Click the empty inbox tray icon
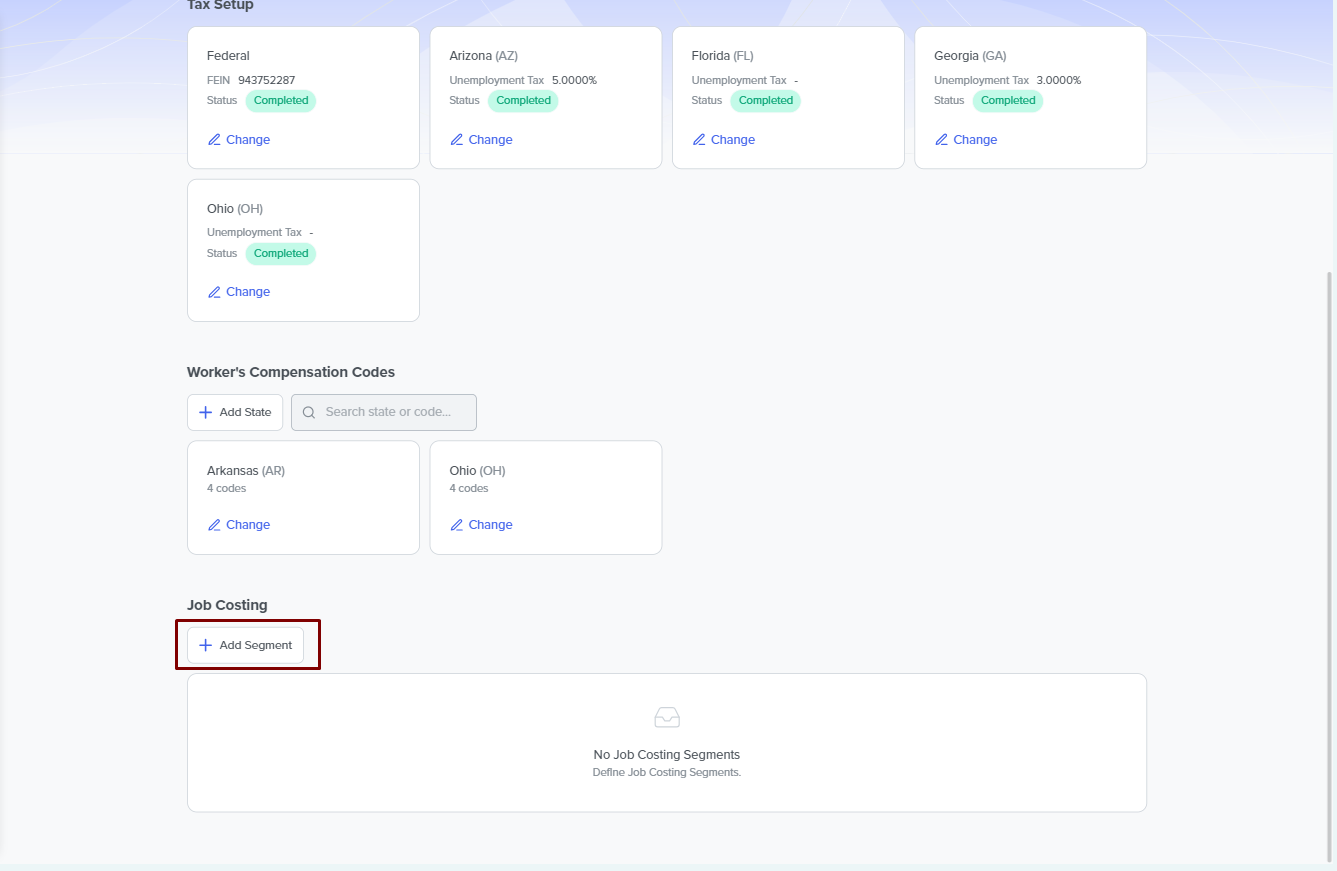Image resolution: width=1337 pixels, height=871 pixels. point(667,717)
